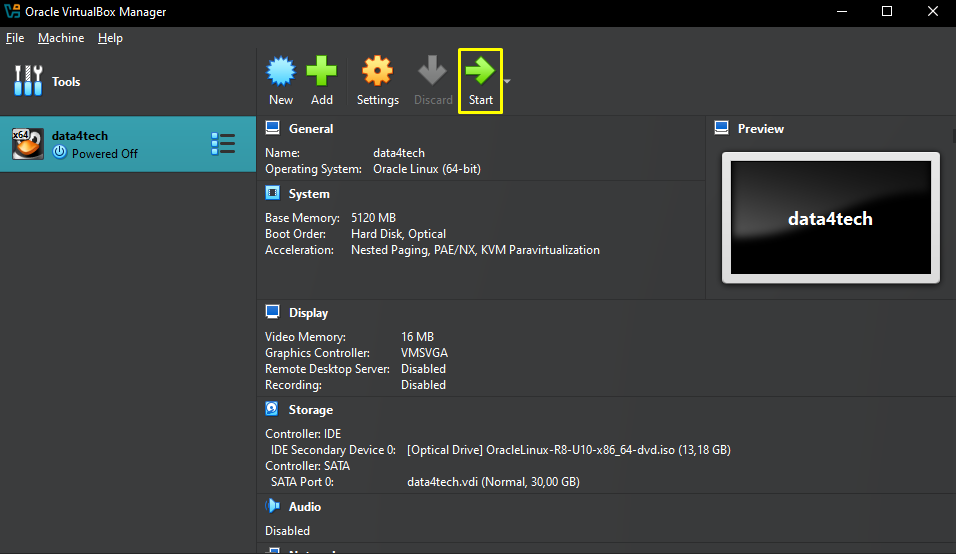Click the data4tech preview thumbnail
This screenshot has width=956, height=554.
point(831,218)
